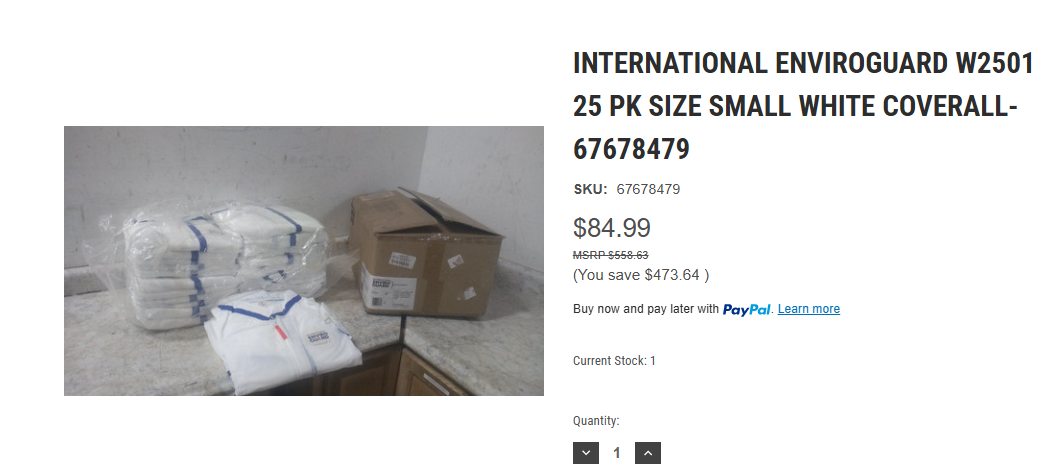The width and height of the screenshot is (1059, 474).
Task: Click the SKU number 67678479
Action: coord(648,189)
